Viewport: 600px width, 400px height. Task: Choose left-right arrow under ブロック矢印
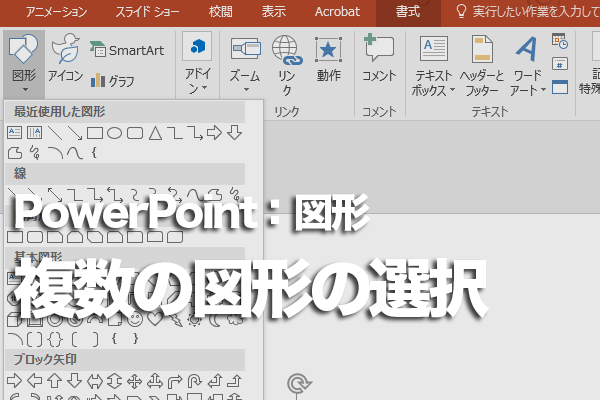[x=95, y=381]
